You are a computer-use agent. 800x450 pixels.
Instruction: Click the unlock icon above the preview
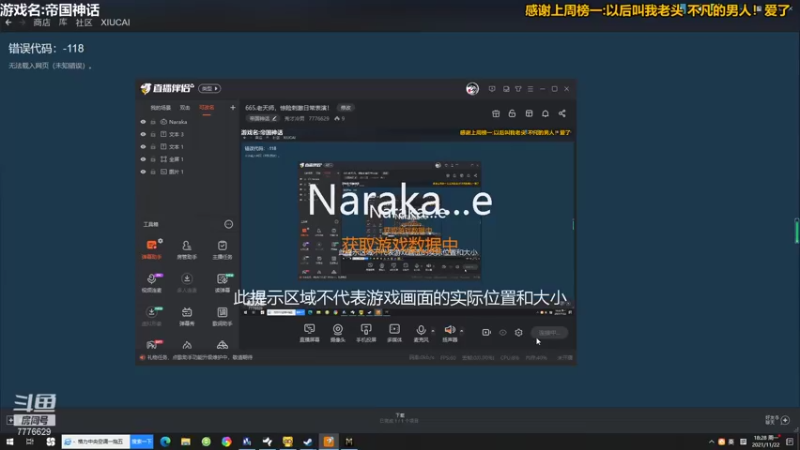[x=512, y=113]
